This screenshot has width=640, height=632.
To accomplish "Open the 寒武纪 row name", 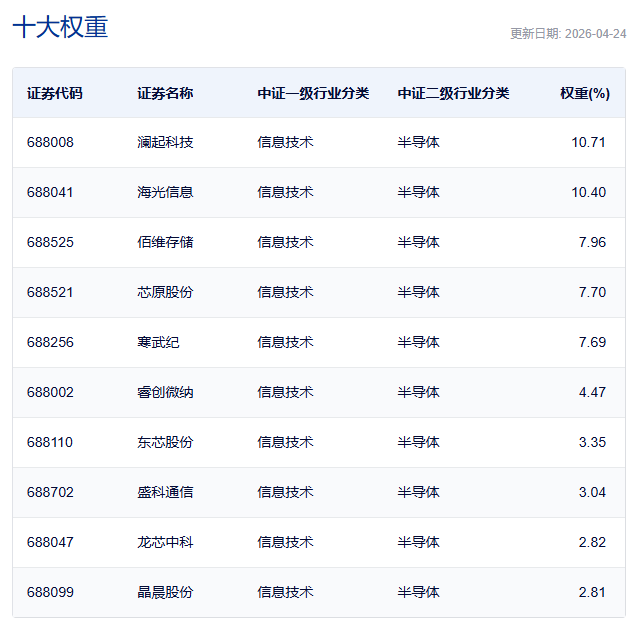I will 158,342.
